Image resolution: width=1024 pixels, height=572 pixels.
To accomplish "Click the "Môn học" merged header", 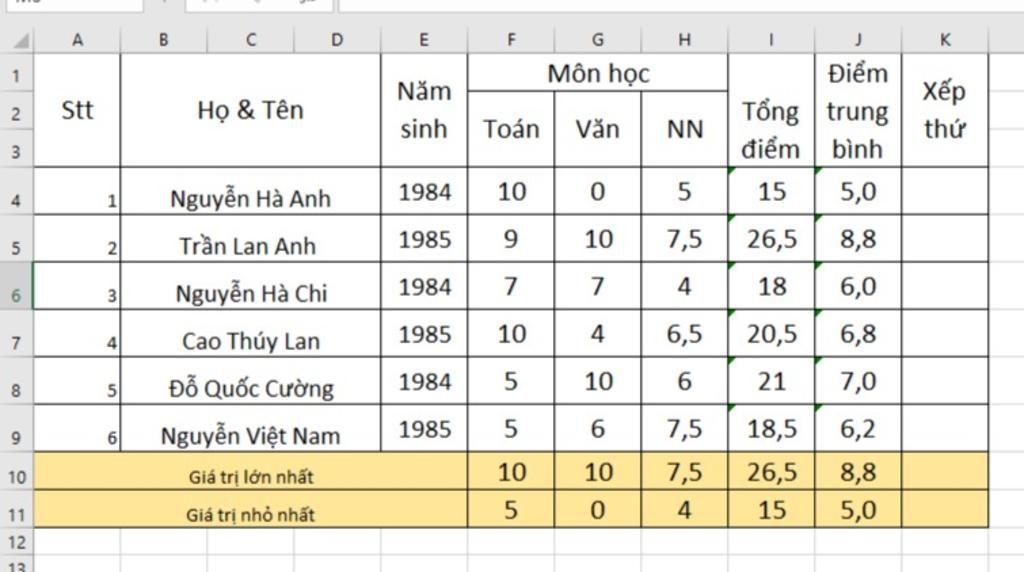I will [598, 73].
